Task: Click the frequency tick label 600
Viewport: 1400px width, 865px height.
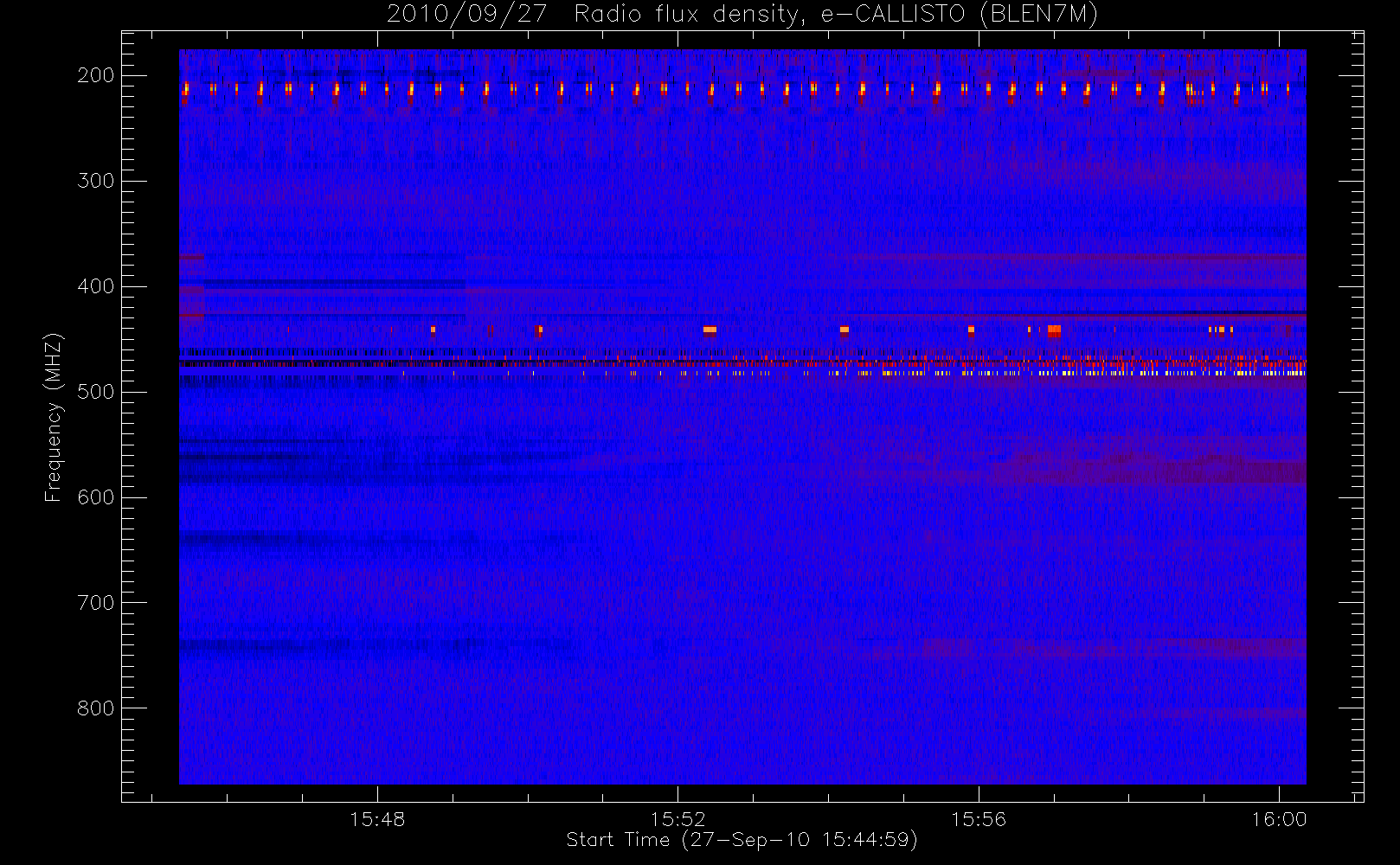Action: 95,497
